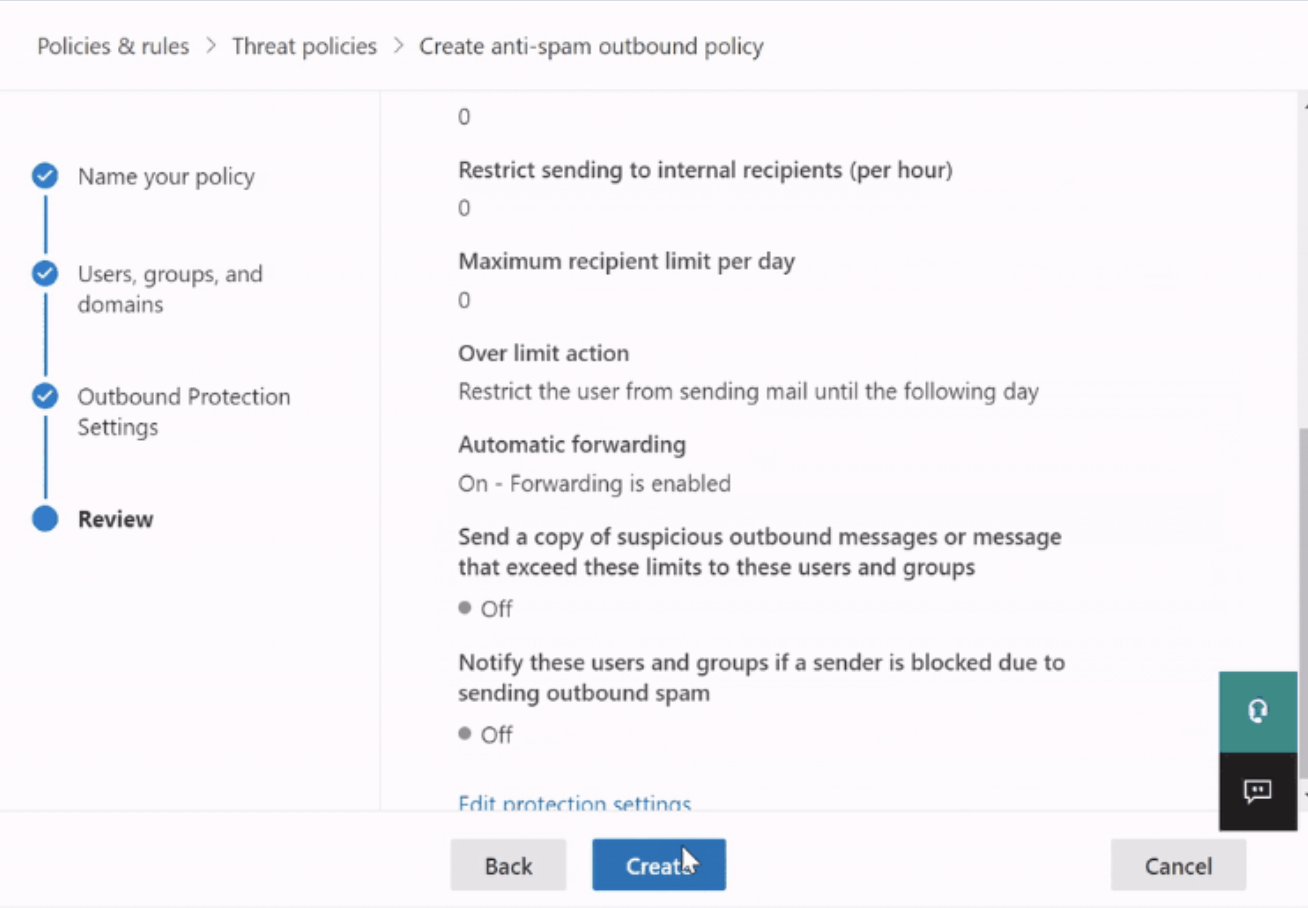Navigate to Policies & rules breadcrumb
The image size is (1308, 908).
112,46
